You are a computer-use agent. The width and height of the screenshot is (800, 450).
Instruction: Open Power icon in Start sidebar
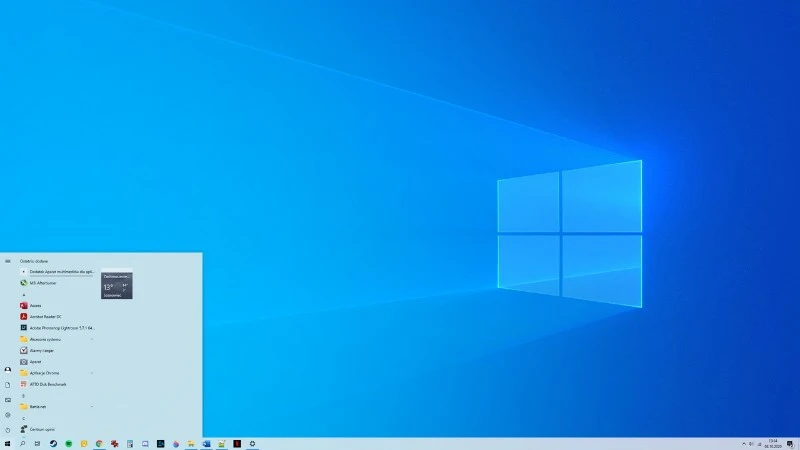pos(8,430)
